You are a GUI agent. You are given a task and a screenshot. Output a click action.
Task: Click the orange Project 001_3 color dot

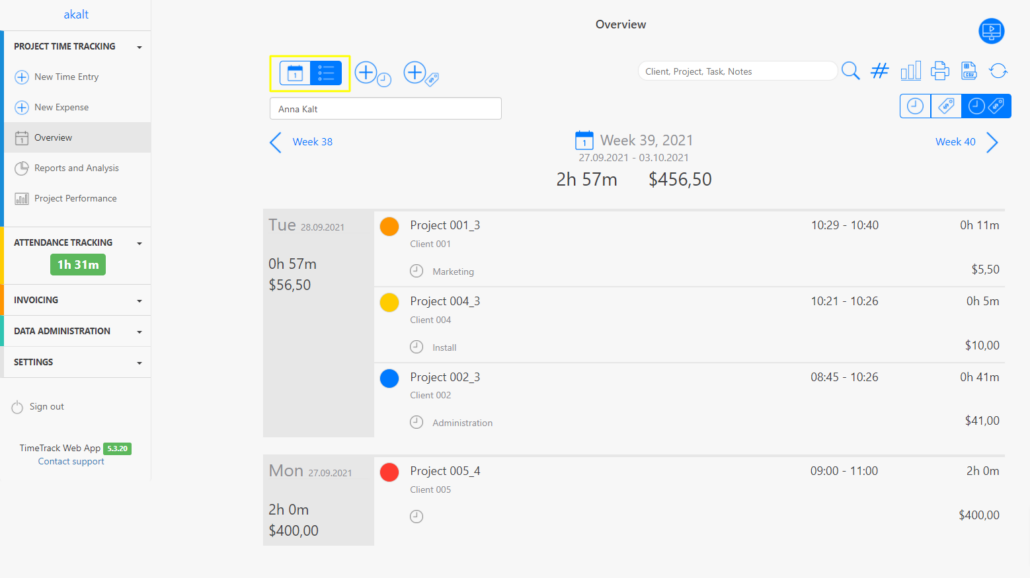tap(390, 227)
